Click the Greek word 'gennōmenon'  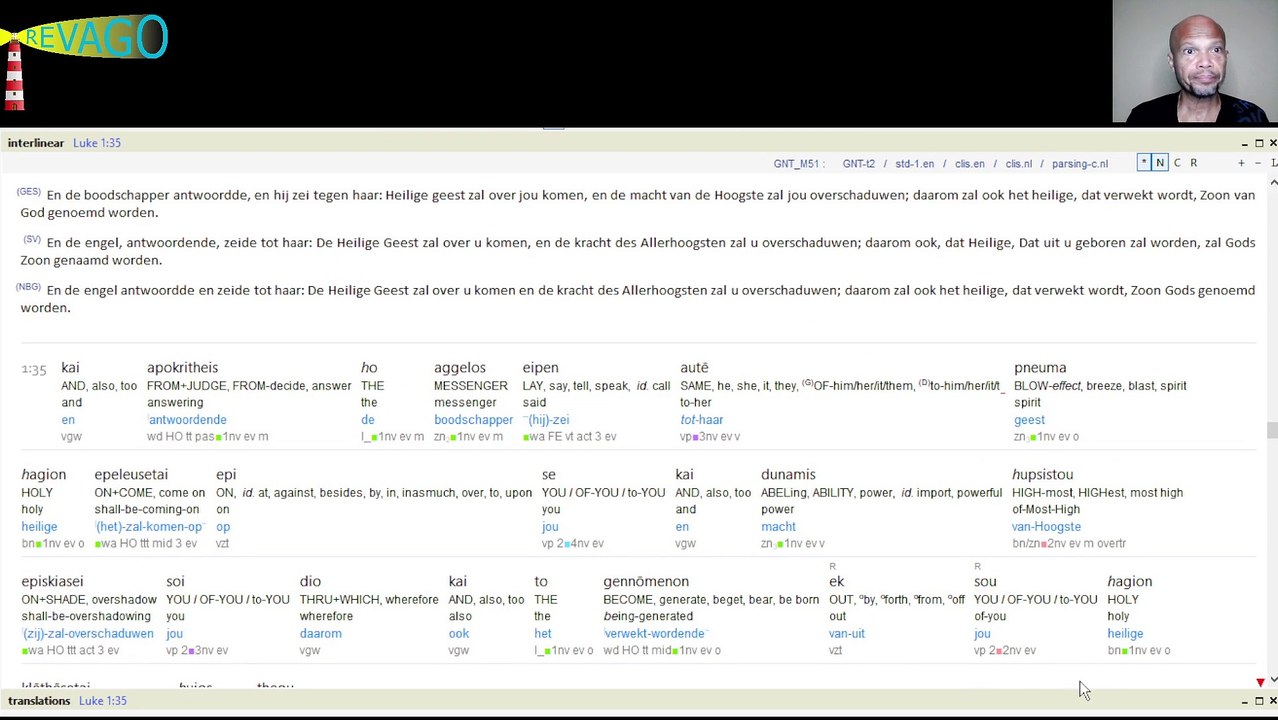click(646, 582)
